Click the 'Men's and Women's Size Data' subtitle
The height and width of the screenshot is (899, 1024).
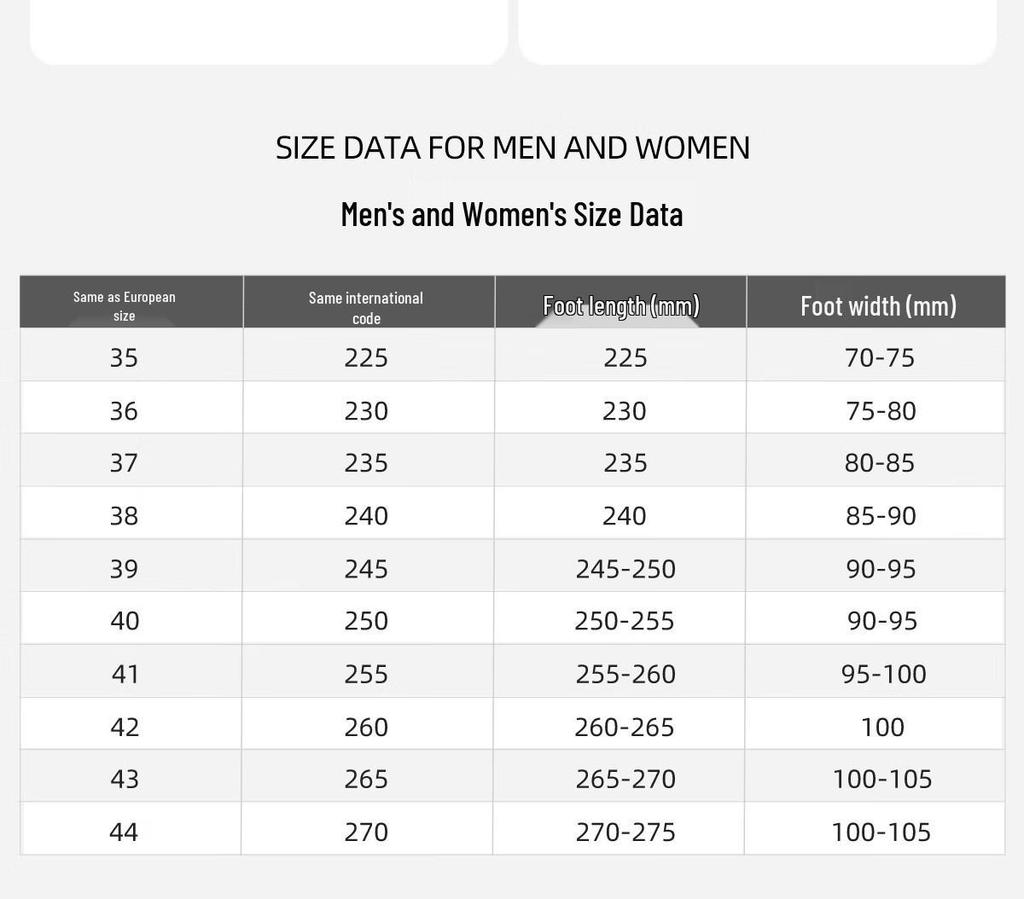coord(512,214)
